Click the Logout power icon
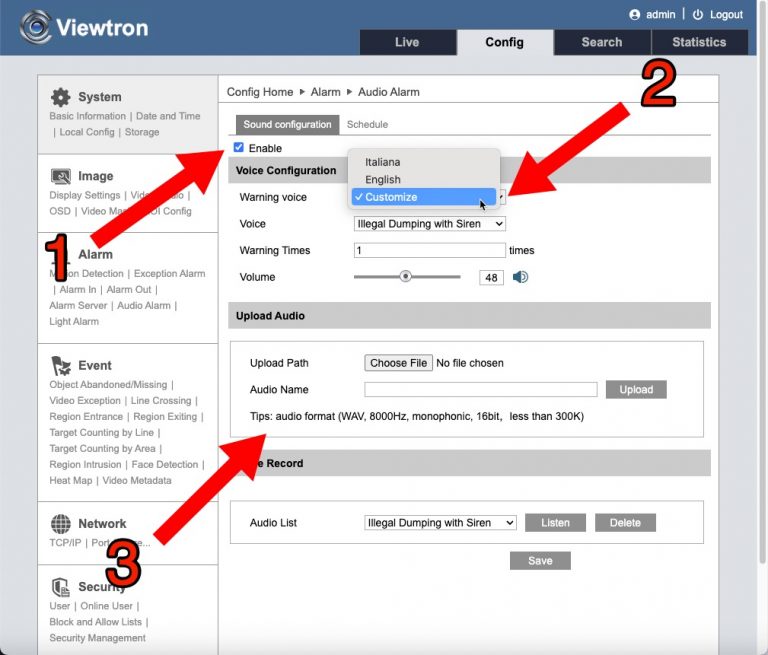Screen dimensions: 768x655 (x=697, y=15)
